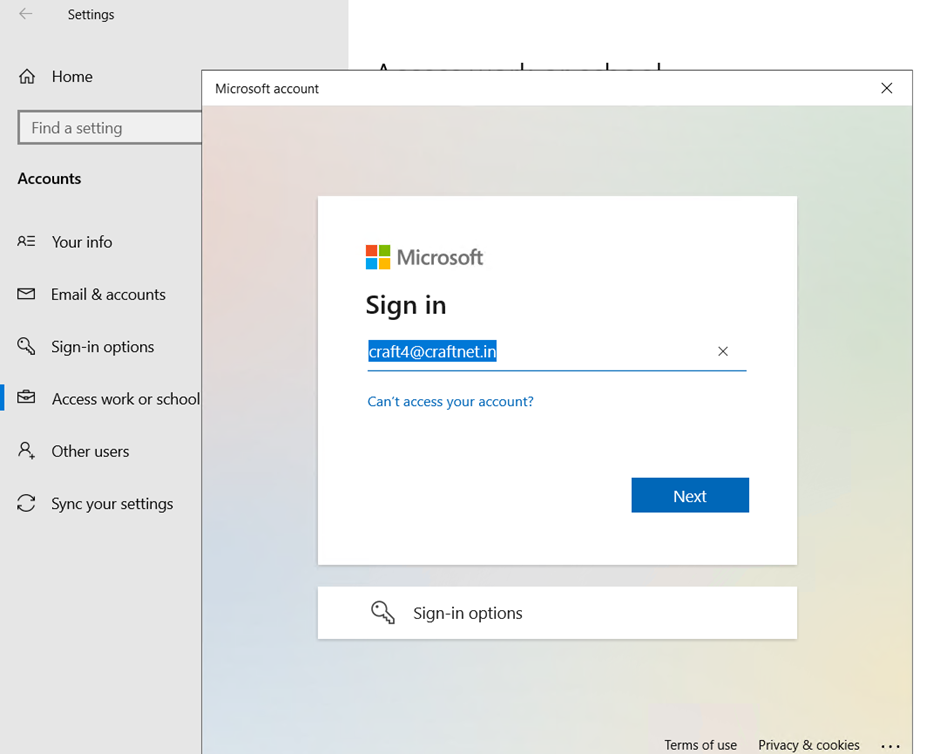This screenshot has width=940, height=754.
Task: Click the Other users person icon
Action: [x=26, y=450]
